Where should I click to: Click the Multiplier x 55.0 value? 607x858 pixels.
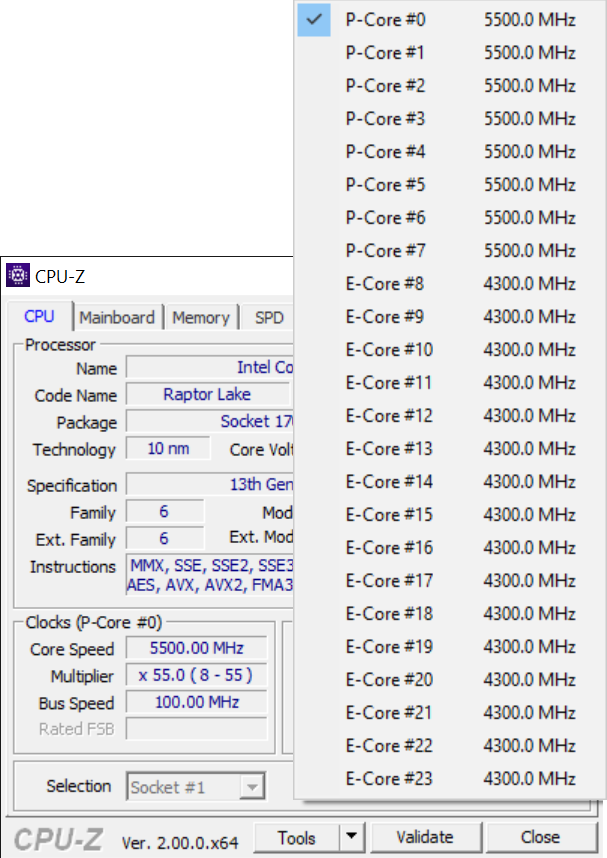click(x=196, y=675)
